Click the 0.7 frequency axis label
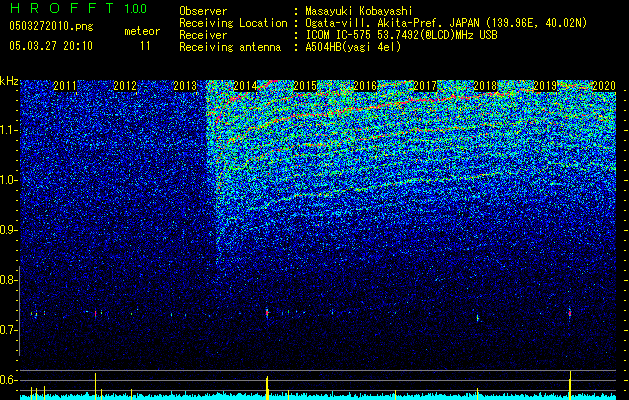 coord(8,330)
